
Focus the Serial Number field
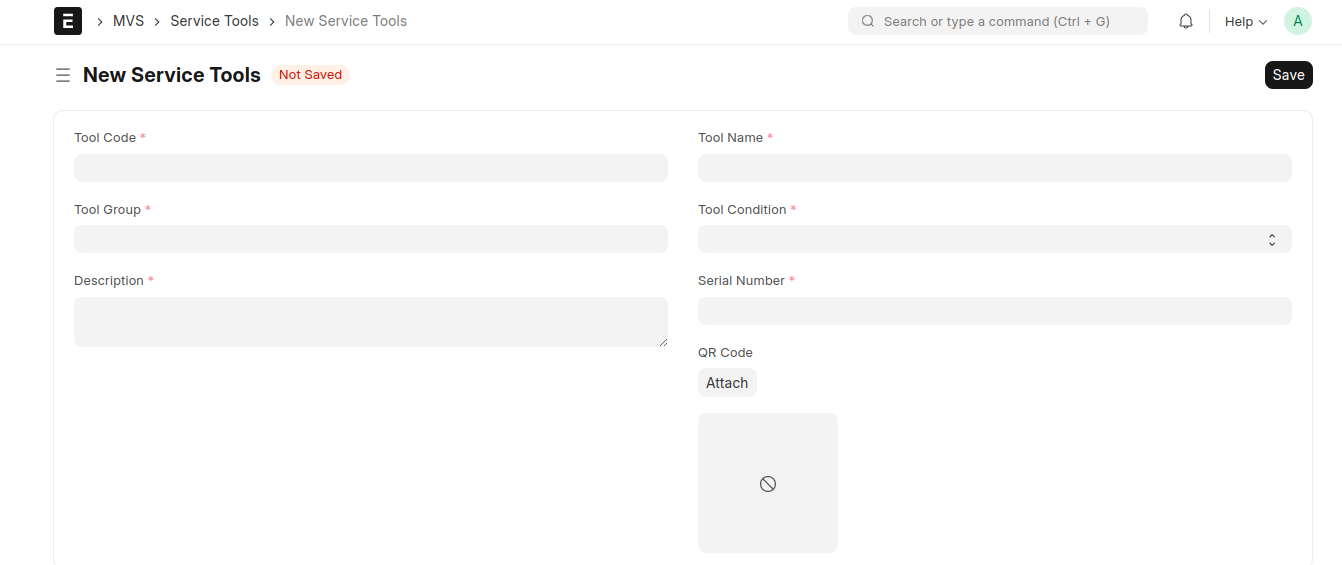(x=994, y=311)
